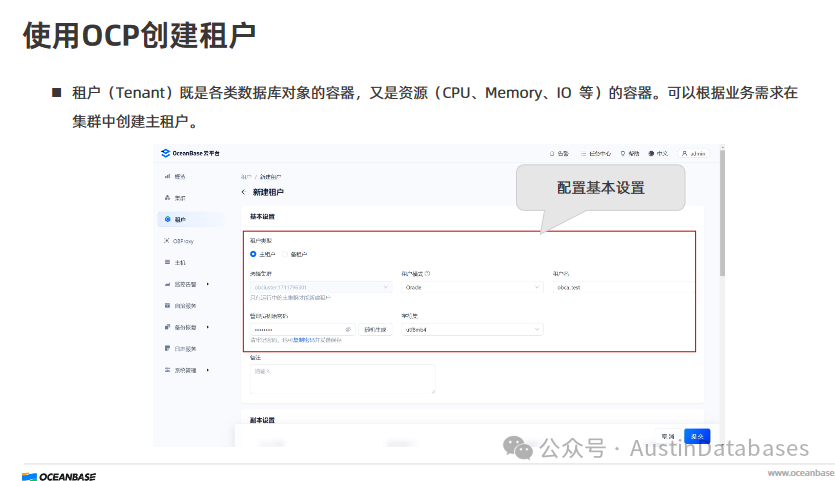
Task: Click the tenant name field containing obca_test
Action: pos(623,287)
